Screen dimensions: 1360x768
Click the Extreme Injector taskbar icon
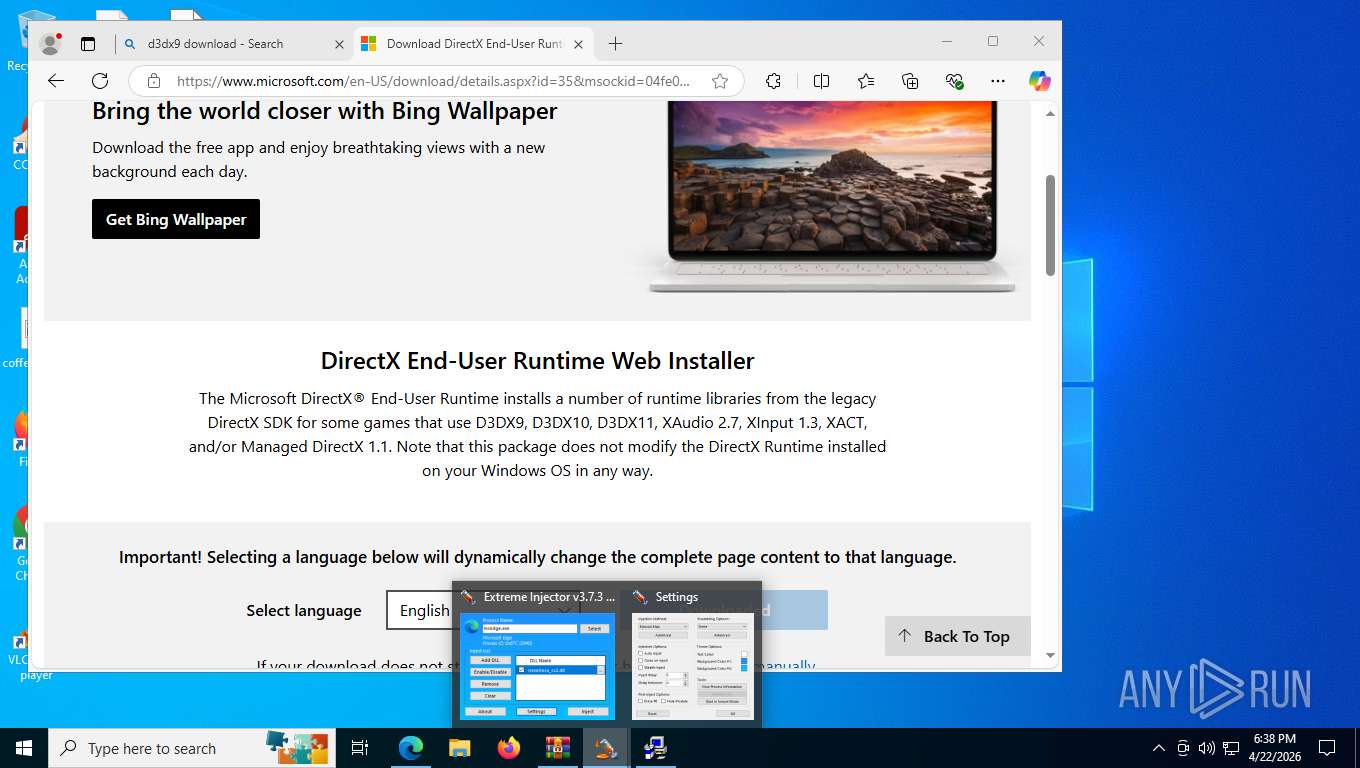[605, 748]
